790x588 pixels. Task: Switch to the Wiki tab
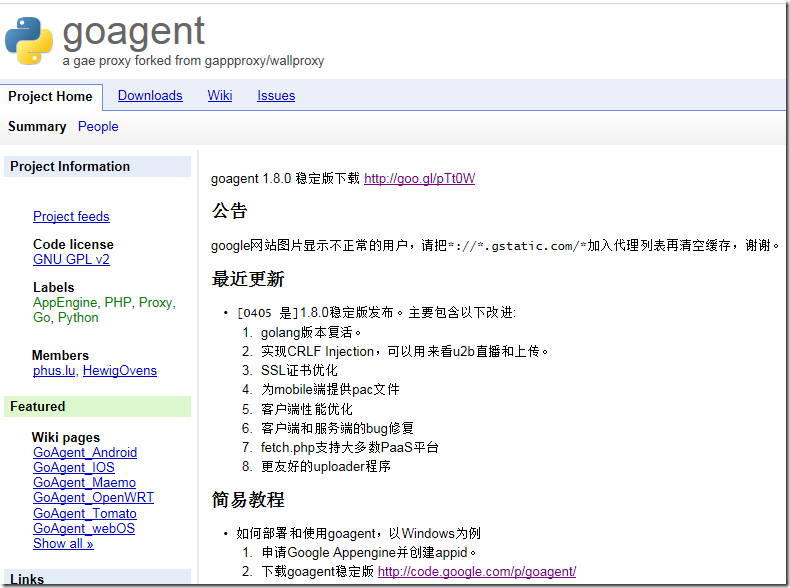[220, 96]
